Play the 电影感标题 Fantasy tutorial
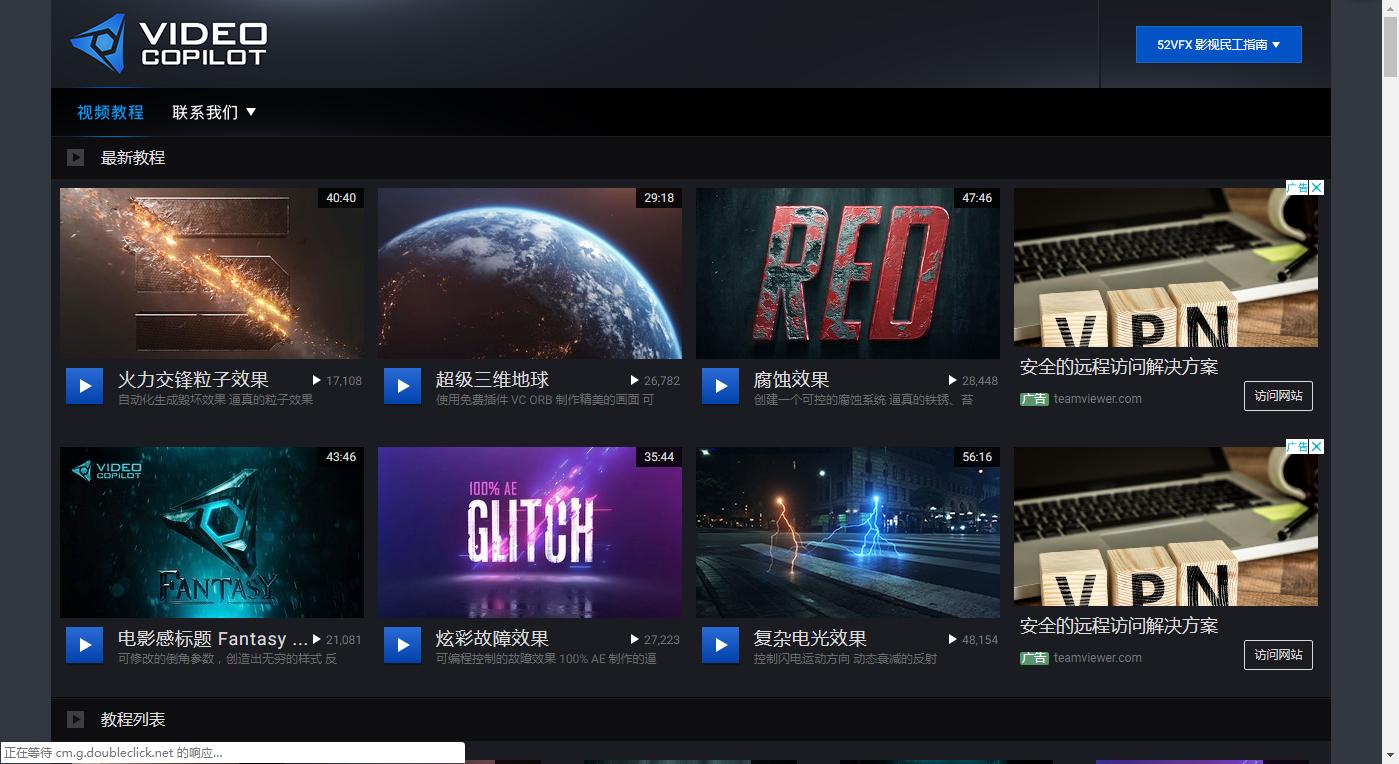Viewport: 1399px width, 764px height. pyautogui.click(x=85, y=644)
